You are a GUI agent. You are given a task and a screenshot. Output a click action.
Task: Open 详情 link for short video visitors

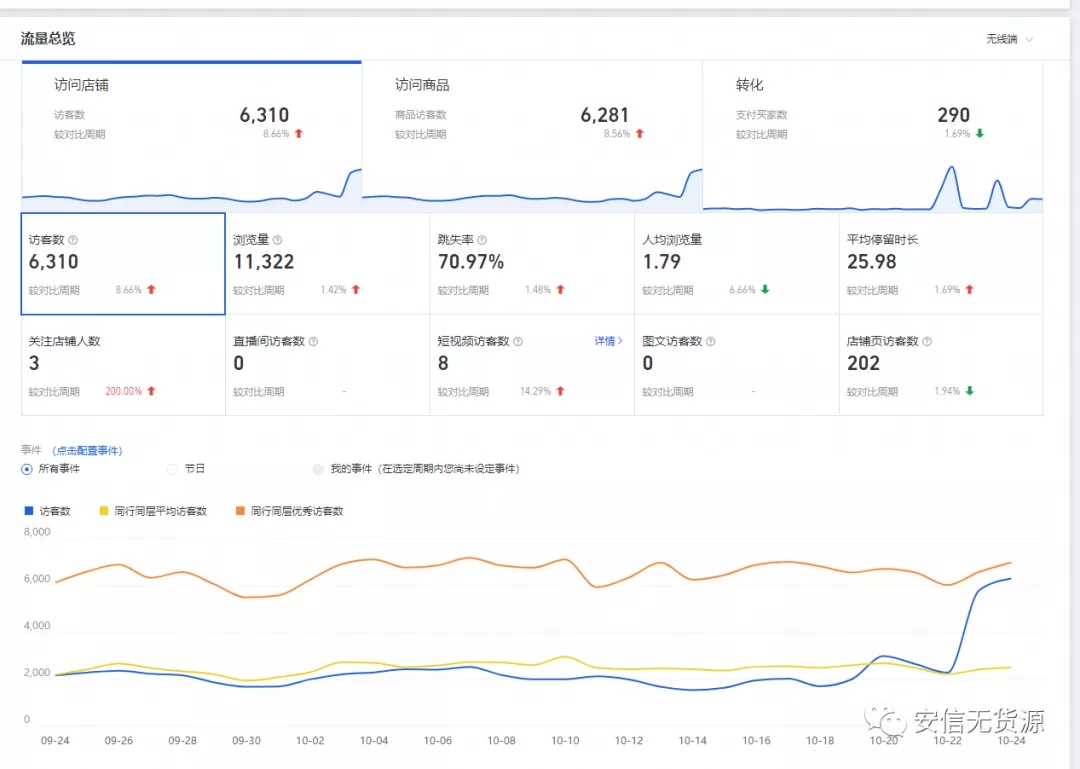click(x=608, y=340)
